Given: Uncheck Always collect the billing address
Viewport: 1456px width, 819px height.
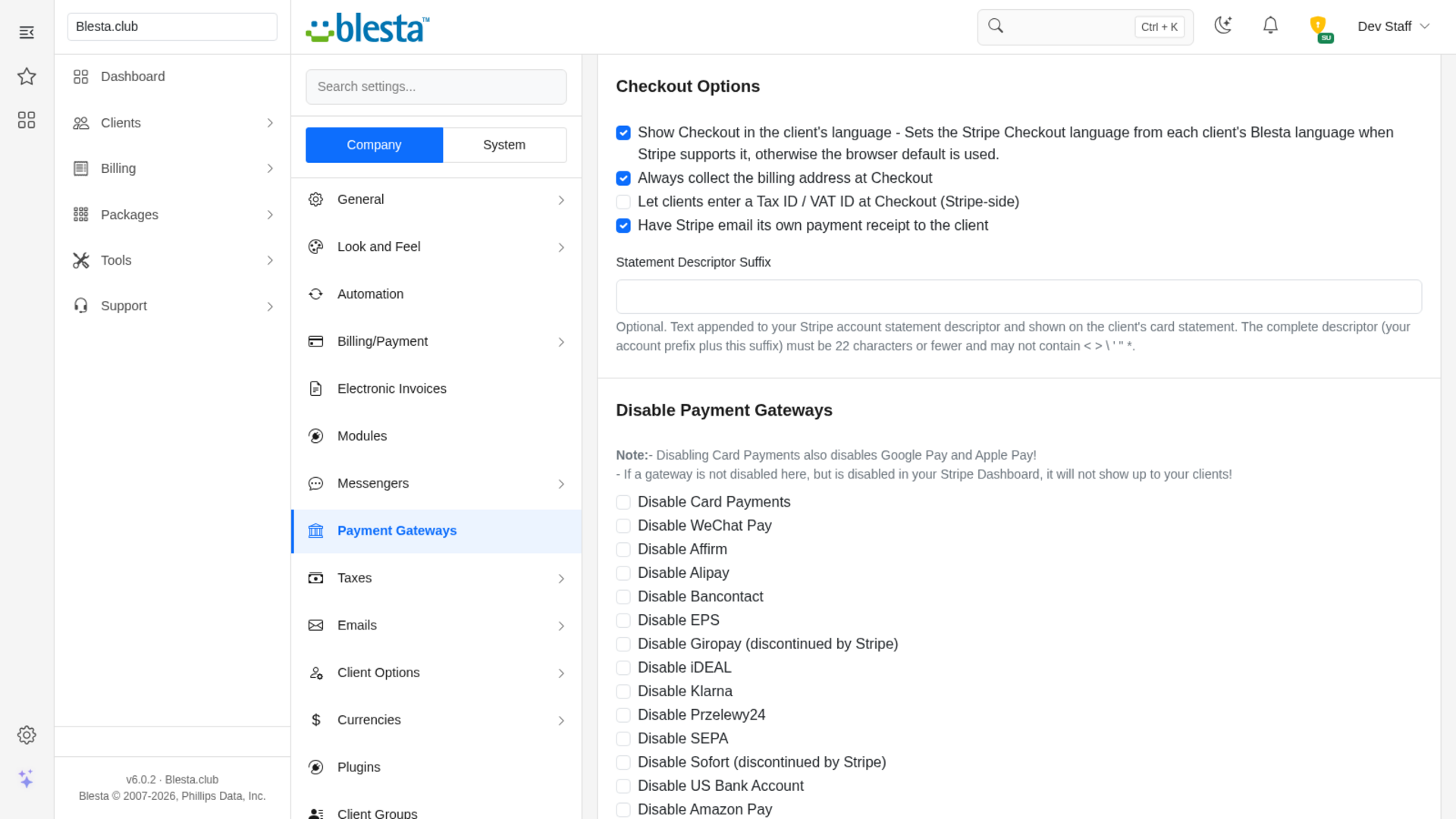Looking at the screenshot, I should [x=623, y=178].
